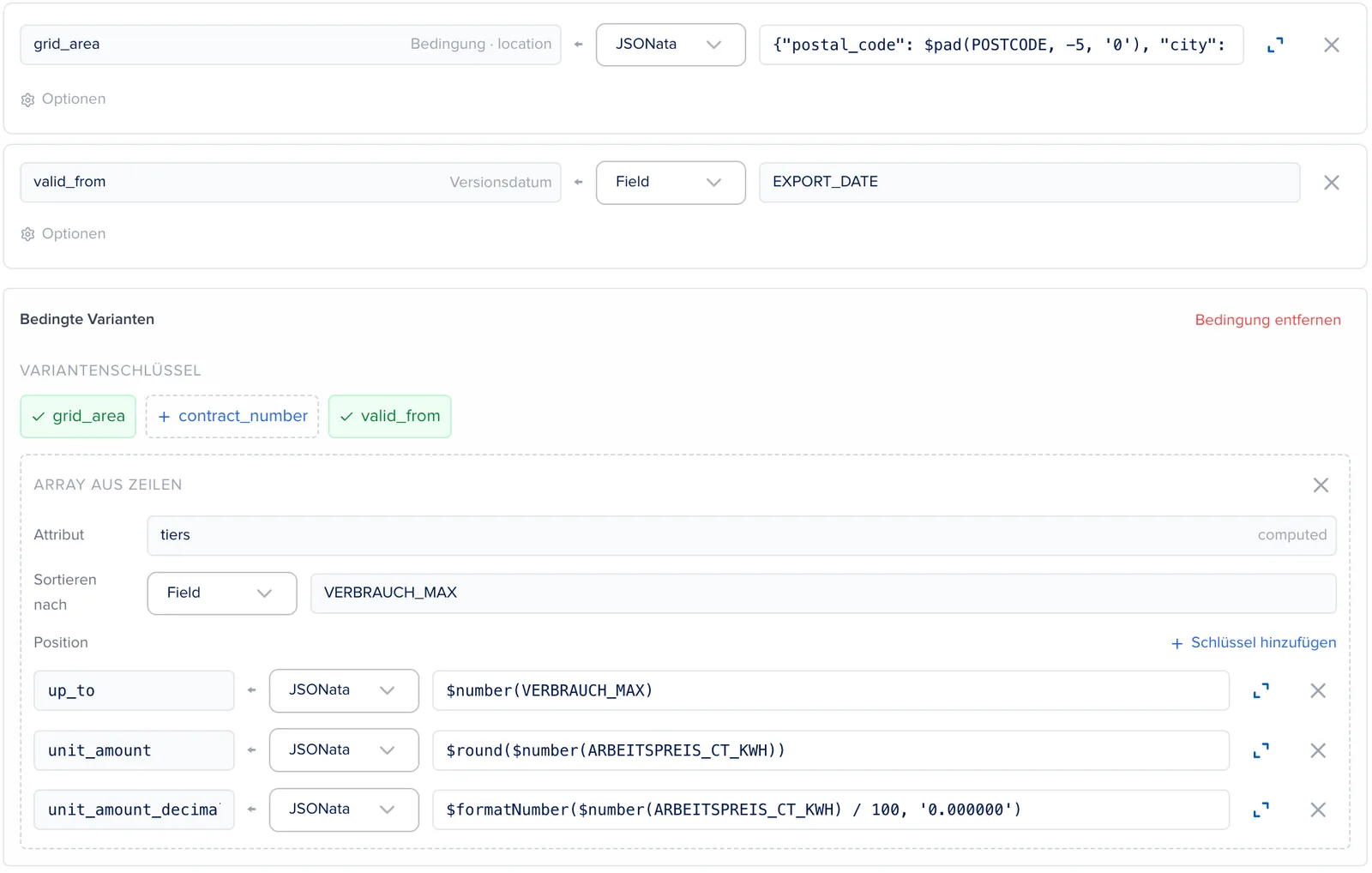Click the unit_amount key name field

tap(134, 750)
